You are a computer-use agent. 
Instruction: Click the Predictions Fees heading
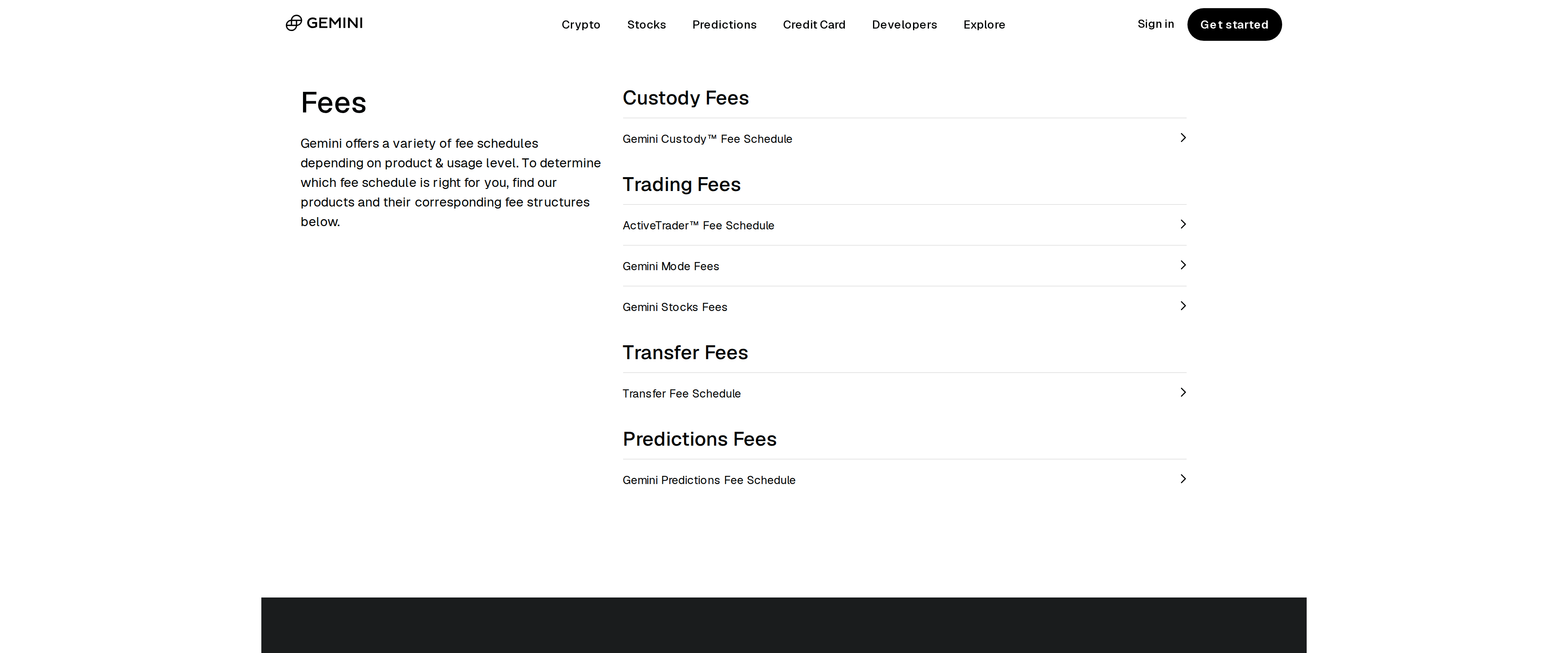point(699,439)
